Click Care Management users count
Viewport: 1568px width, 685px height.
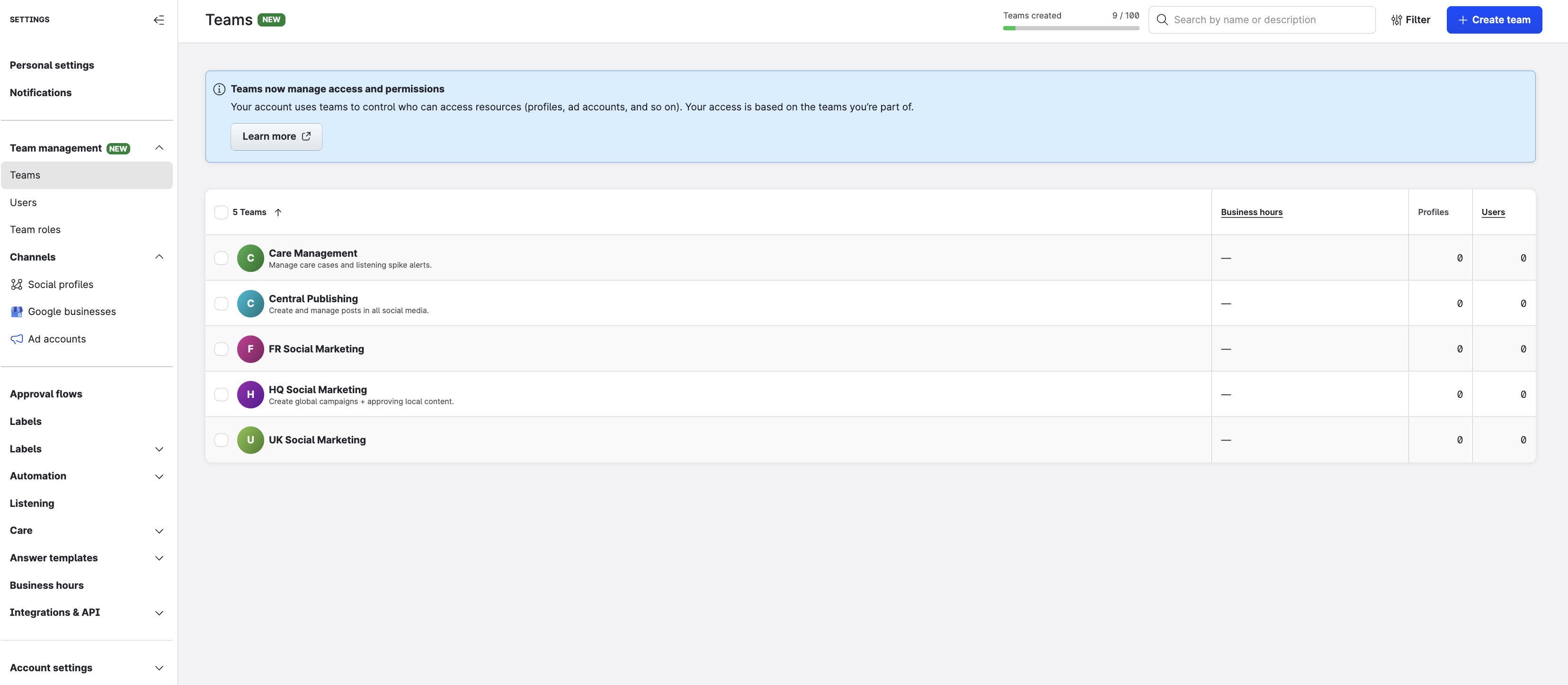point(1523,258)
